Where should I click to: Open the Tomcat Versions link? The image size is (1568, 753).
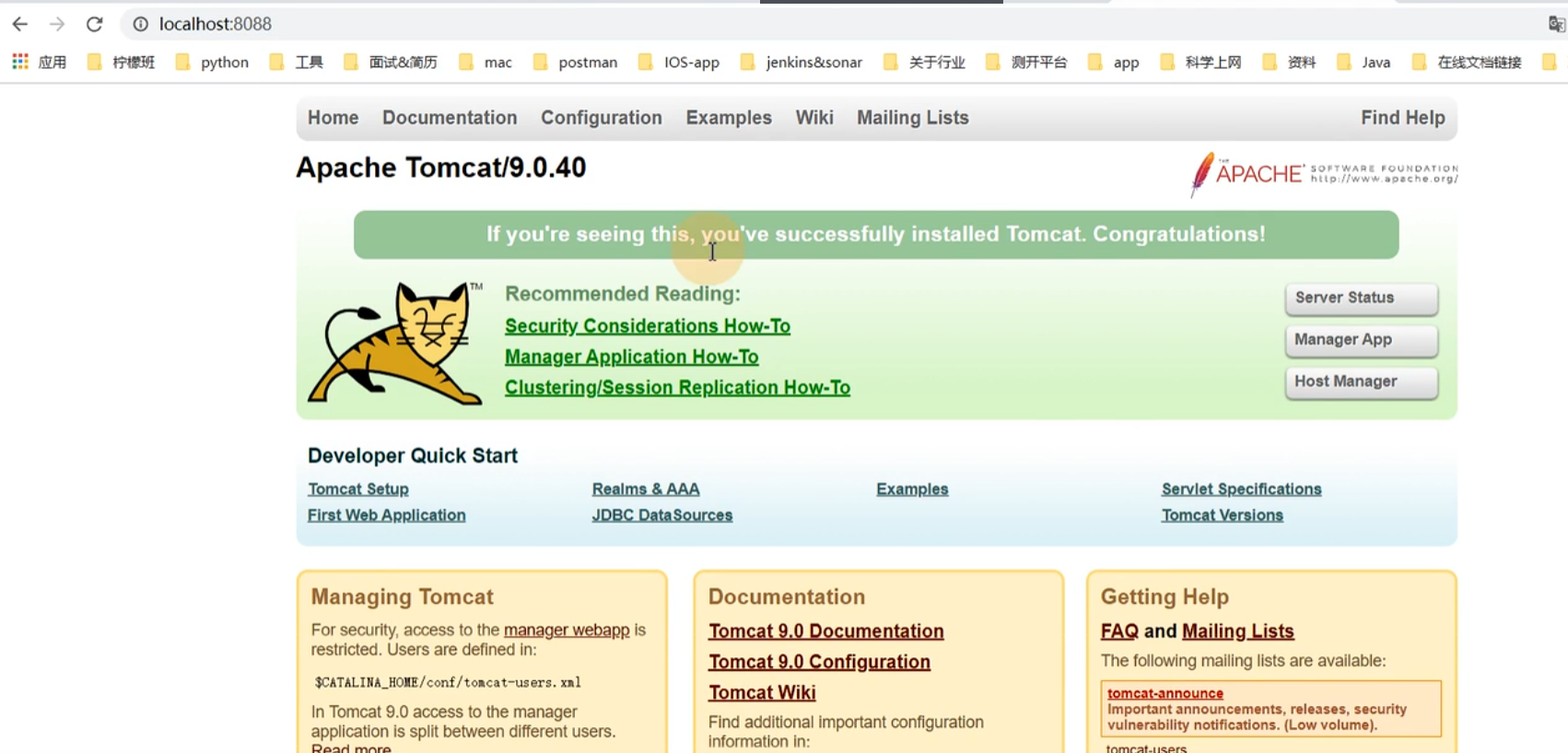(1223, 515)
